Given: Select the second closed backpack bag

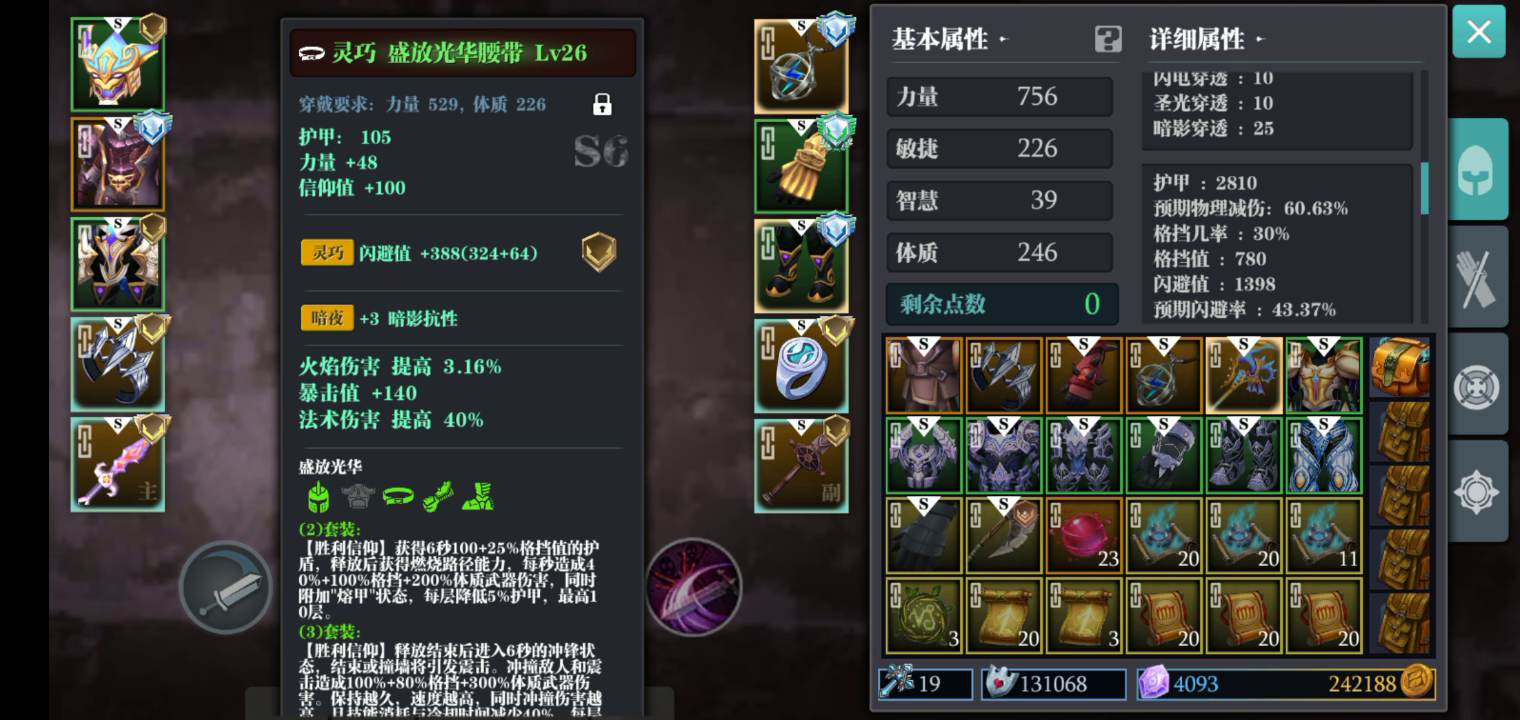Looking at the screenshot, I should [1400, 496].
